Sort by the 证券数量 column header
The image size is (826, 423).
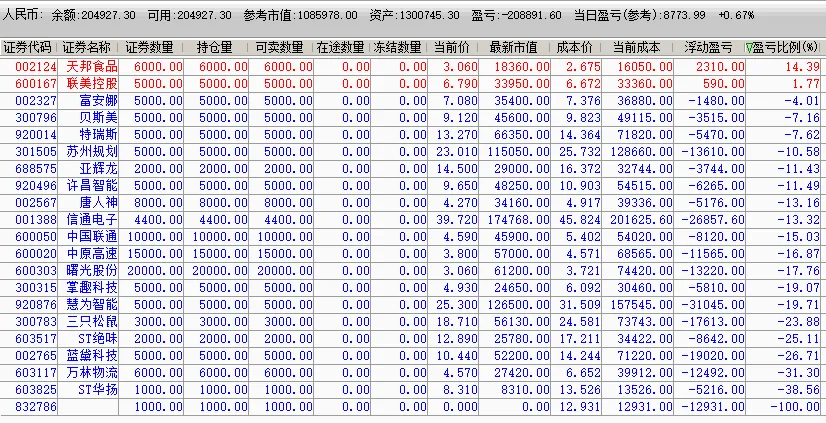pyautogui.click(x=149, y=47)
